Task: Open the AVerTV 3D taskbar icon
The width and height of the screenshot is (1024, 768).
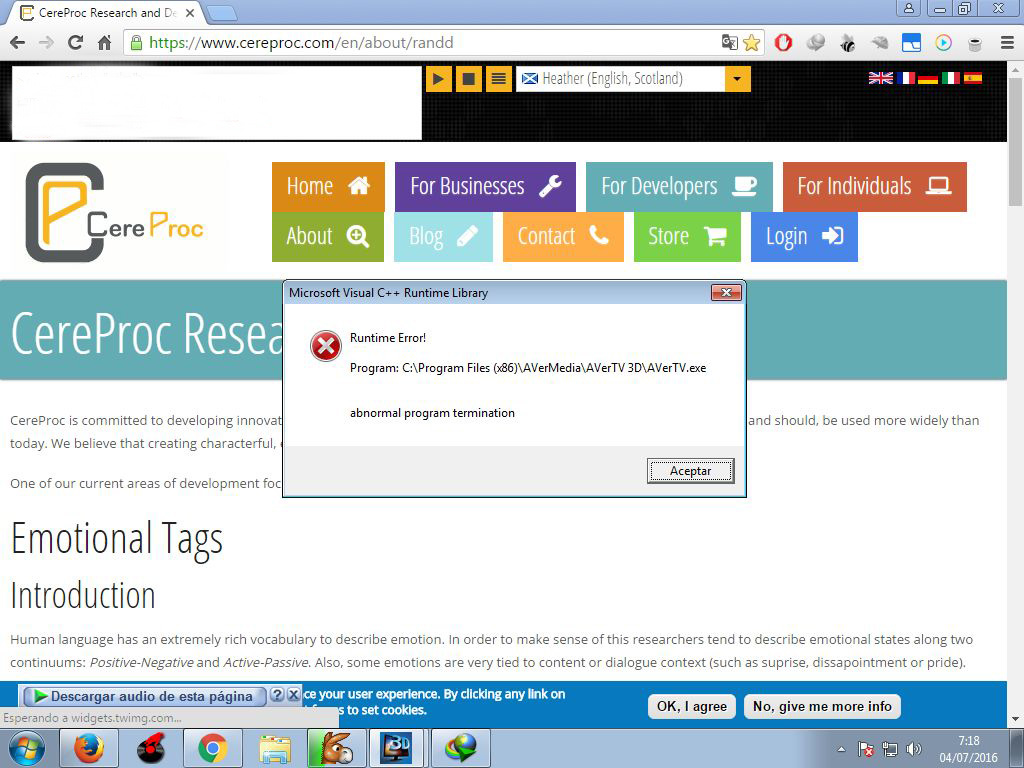Action: tap(398, 748)
